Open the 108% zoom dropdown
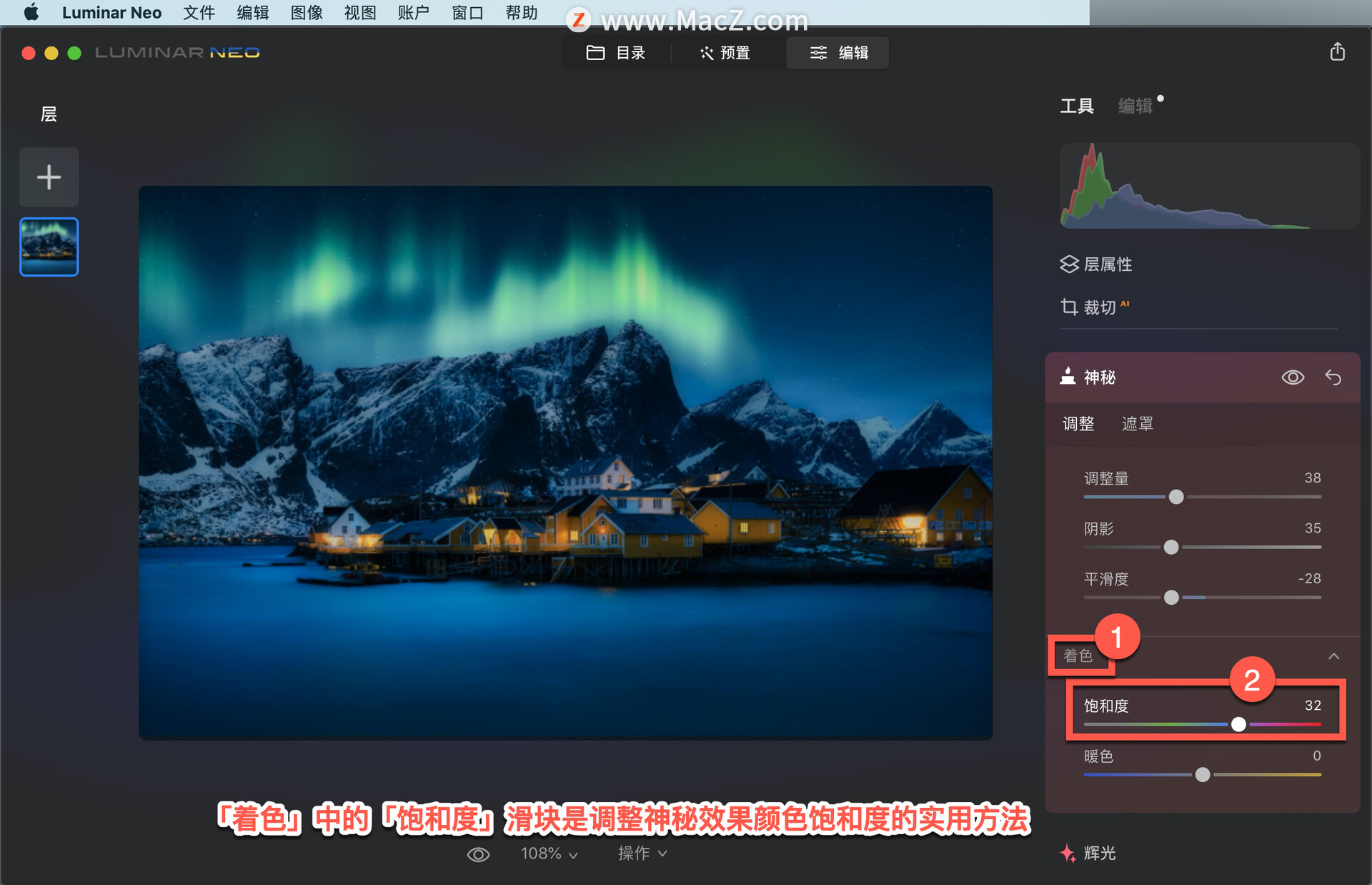 tap(549, 854)
